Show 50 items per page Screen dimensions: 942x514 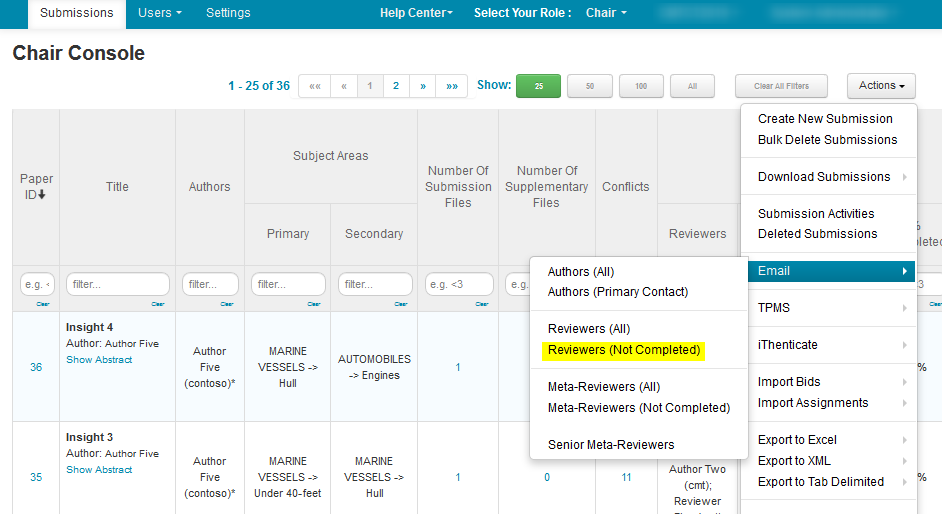click(x=590, y=86)
